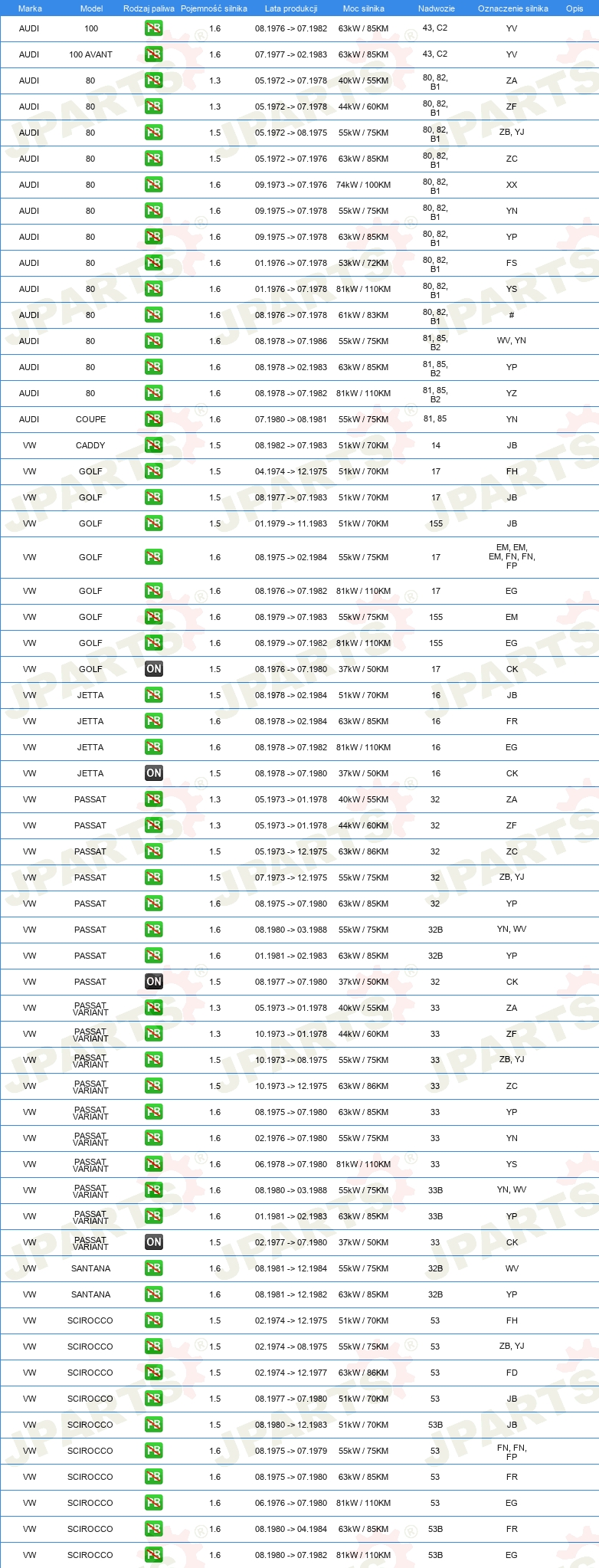This screenshot has width=599, height=1568.
Task: Click the "09.1973 -> 07.1976" date cell
Action: tap(291, 185)
